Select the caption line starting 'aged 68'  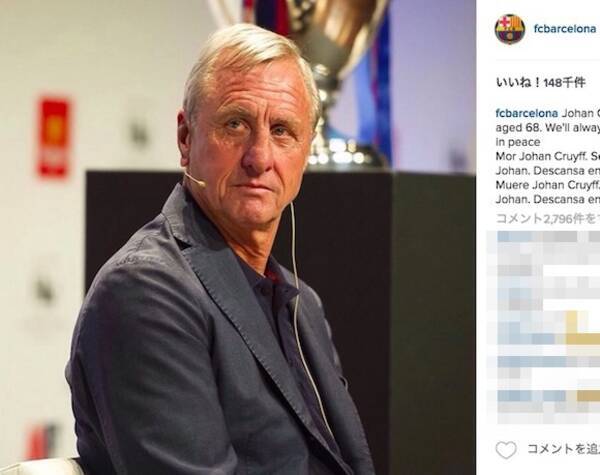pyautogui.click(x=548, y=128)
